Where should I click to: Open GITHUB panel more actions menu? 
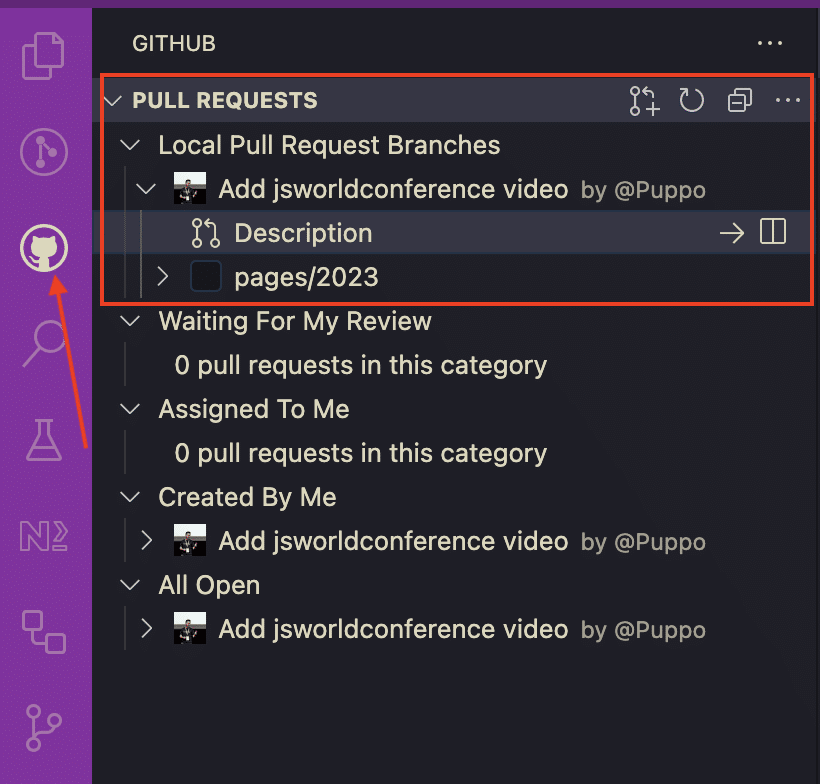tap(770, 43)
